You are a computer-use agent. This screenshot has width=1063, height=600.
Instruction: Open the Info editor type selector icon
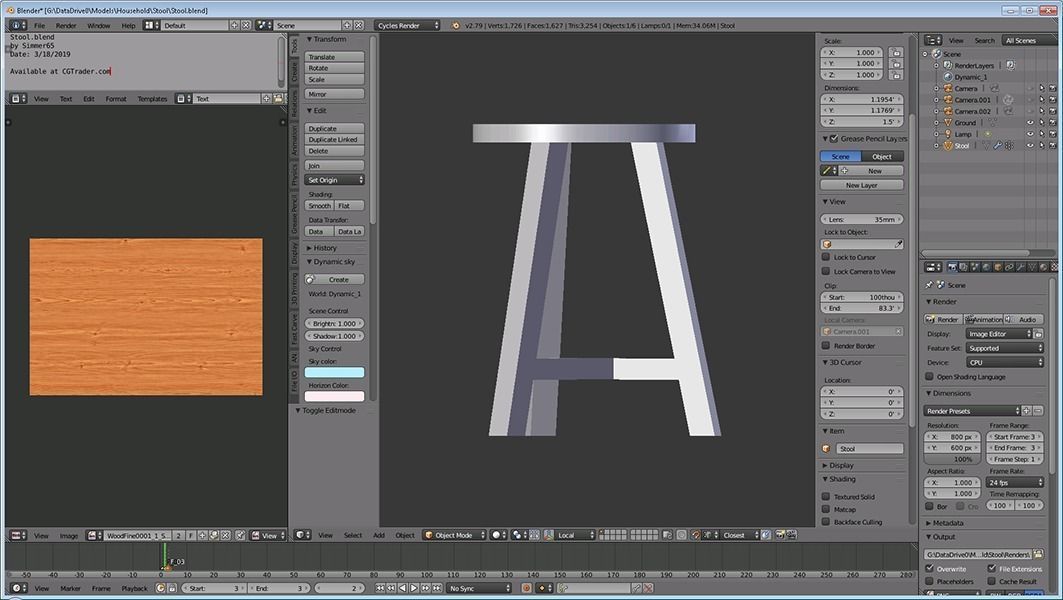[x=18, y=25]
